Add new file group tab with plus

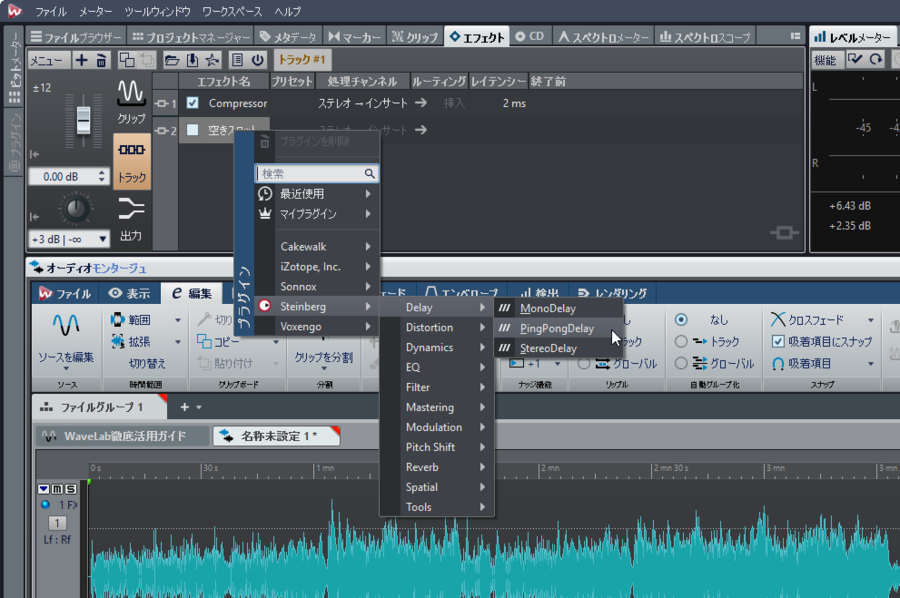[184, 407]
